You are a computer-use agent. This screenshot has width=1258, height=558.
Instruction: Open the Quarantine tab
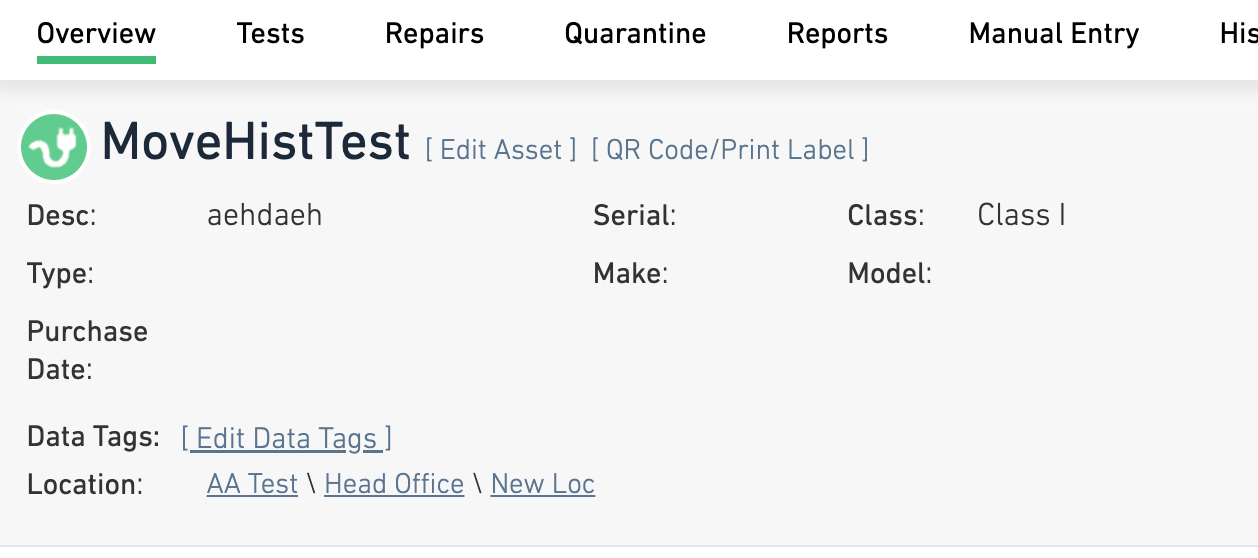pyautogui.click(x=635, y=34)
